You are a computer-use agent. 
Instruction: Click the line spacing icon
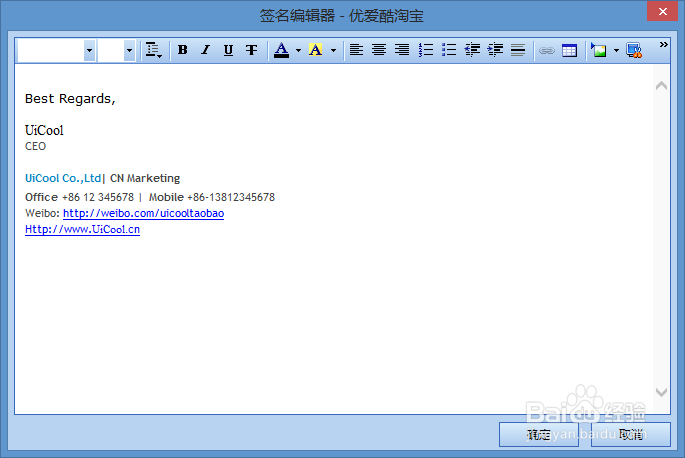coord(153,50)
